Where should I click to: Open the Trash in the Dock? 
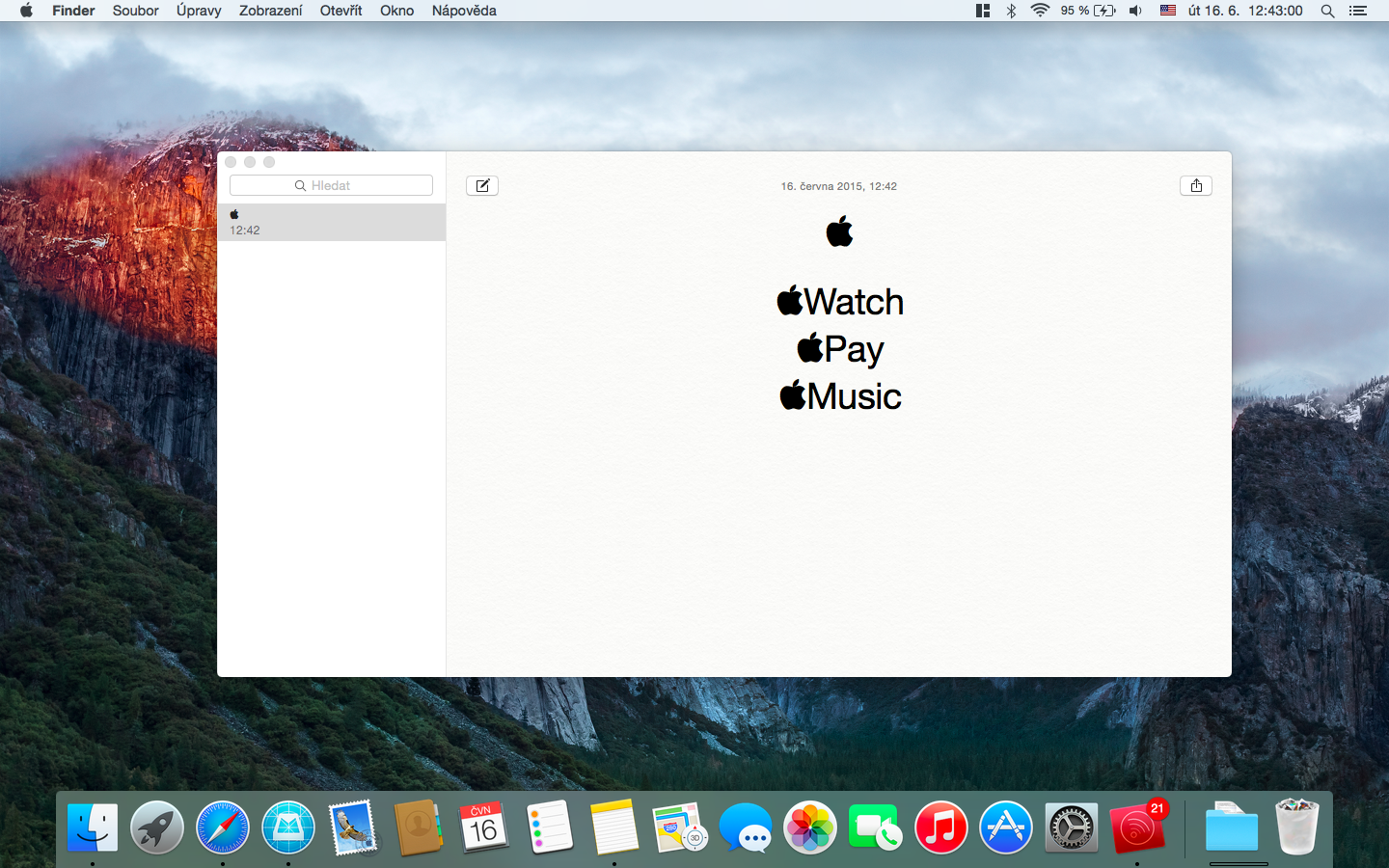point(1297,827)
